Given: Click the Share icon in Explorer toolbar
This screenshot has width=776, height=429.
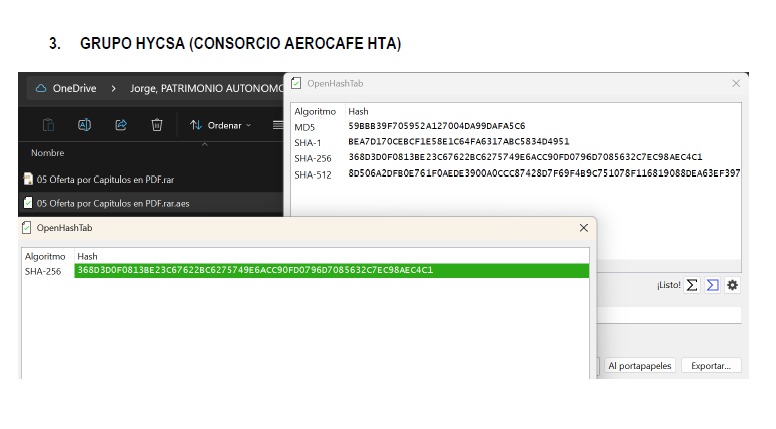Looking at the screenshot, I should tap(121, 125).
